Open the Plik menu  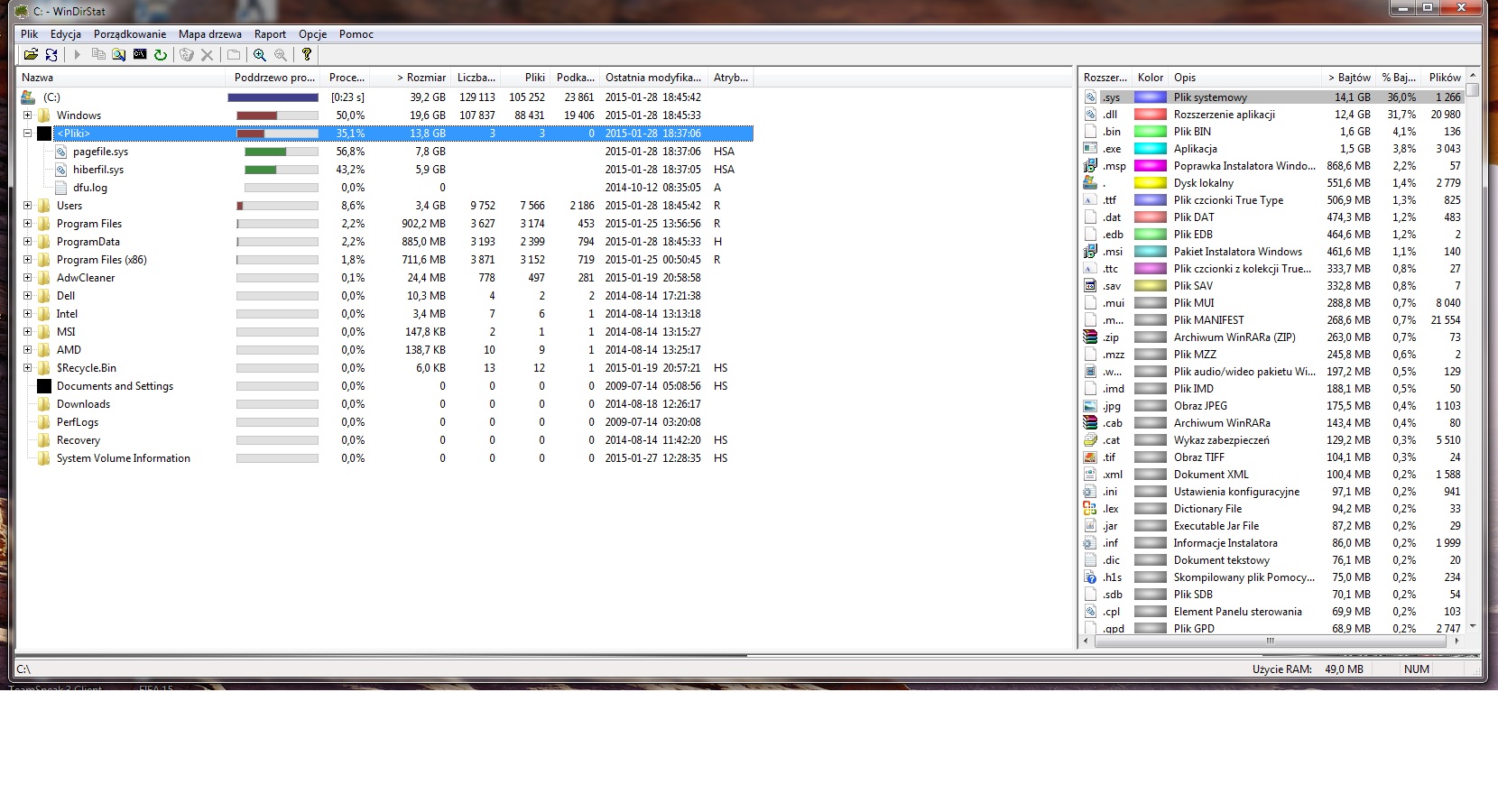pos(30,34)
